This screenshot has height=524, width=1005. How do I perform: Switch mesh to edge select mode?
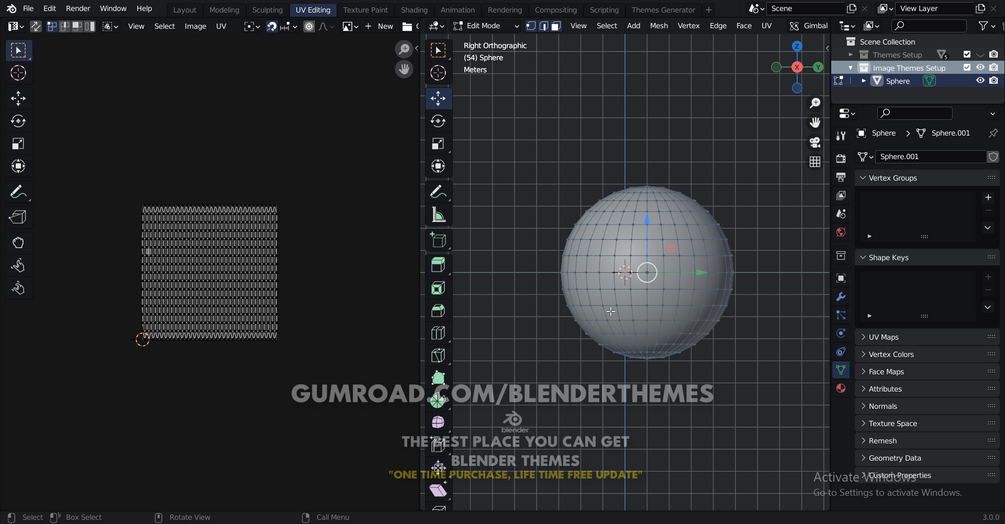click(544, 26)
